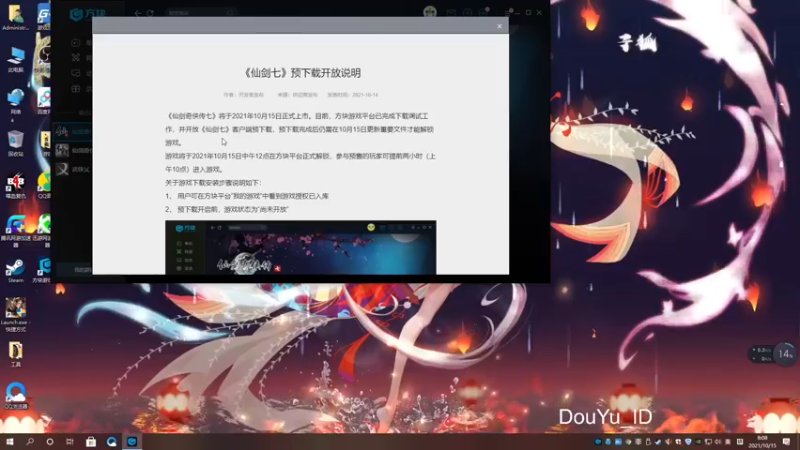This screenshot has height=450, width=800.
Task: Open the notification center icon
Action: [786, 442]
